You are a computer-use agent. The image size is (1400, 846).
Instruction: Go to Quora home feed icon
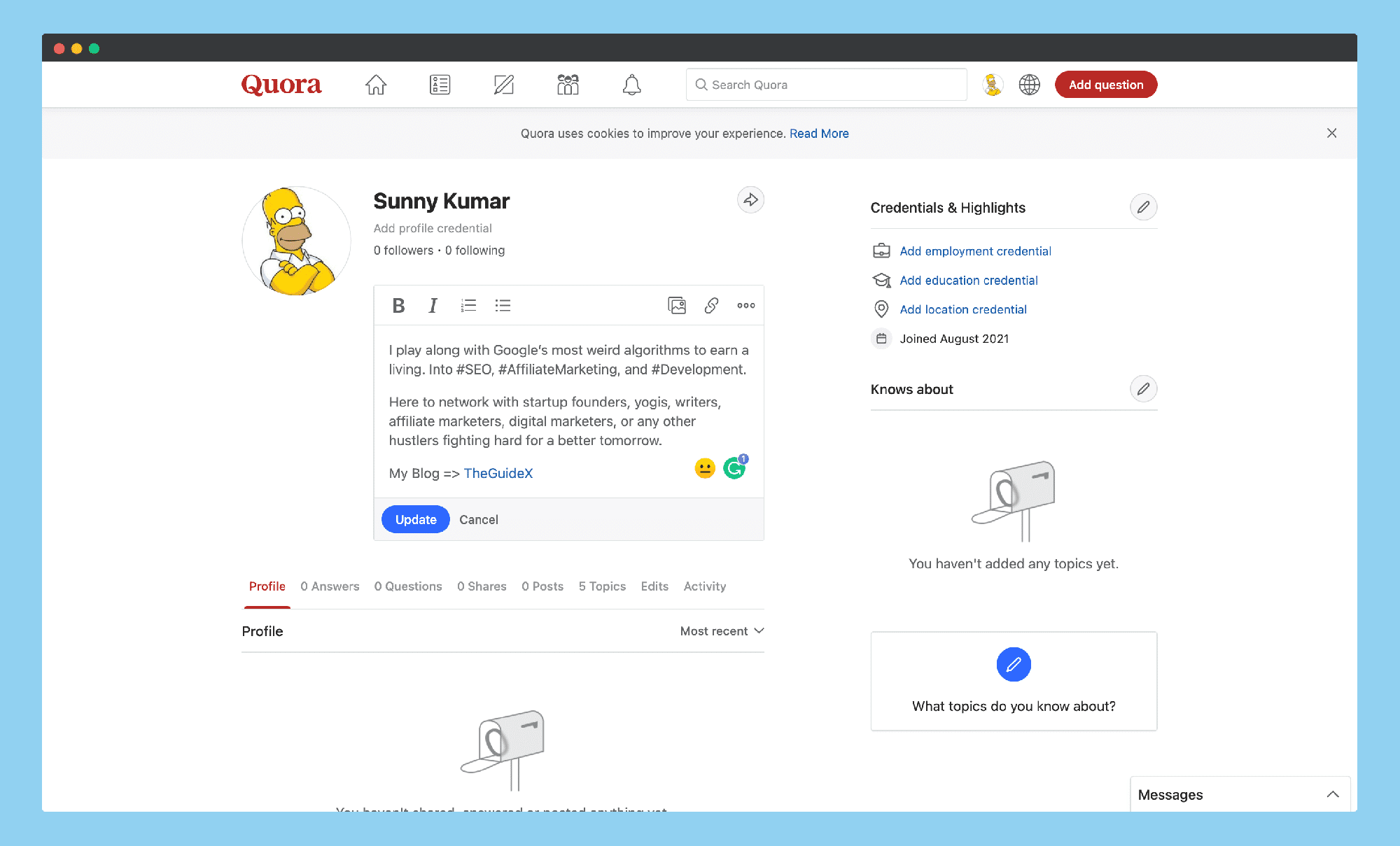376,85
